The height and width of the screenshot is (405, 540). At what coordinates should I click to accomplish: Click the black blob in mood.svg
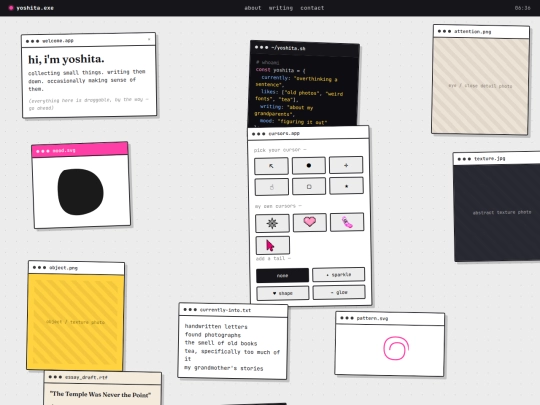pyautogui.click(x=80, y=191)
